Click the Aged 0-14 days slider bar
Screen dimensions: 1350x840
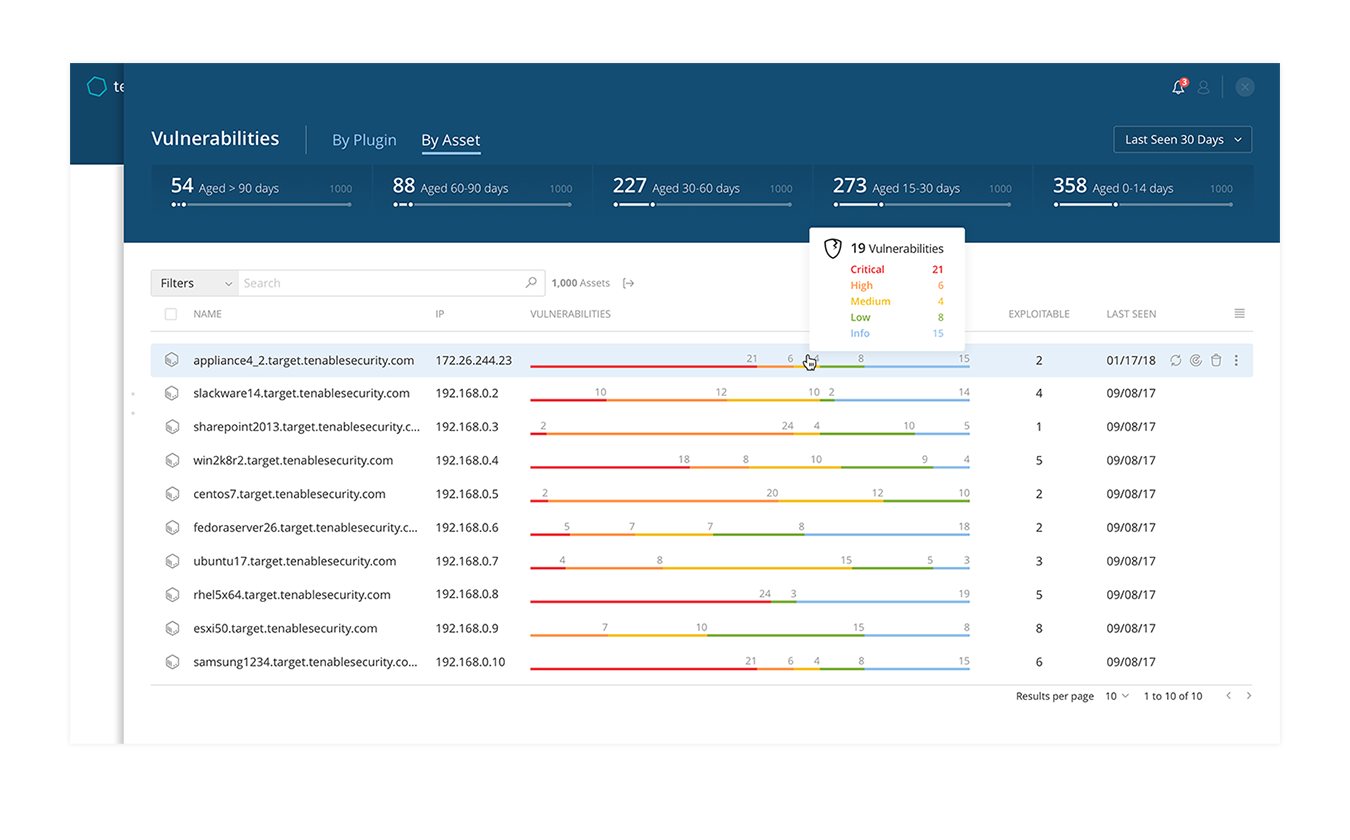coord(1142,205)
